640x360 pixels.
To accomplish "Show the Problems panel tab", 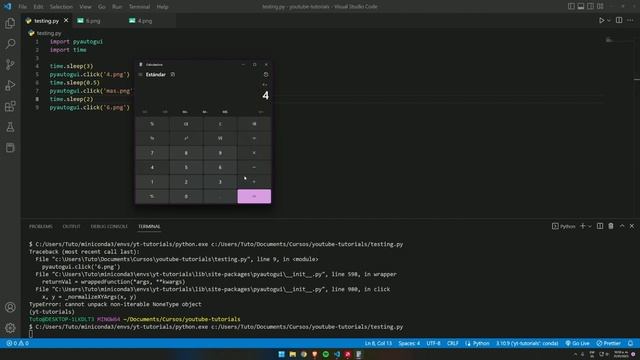I will [40, 227].
